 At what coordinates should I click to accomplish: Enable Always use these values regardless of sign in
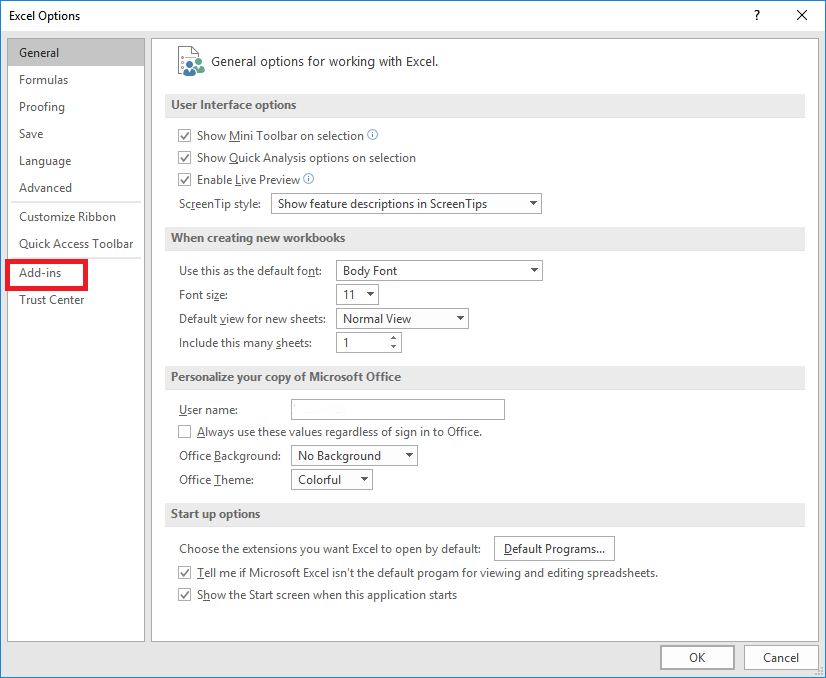tap(185, 431)
